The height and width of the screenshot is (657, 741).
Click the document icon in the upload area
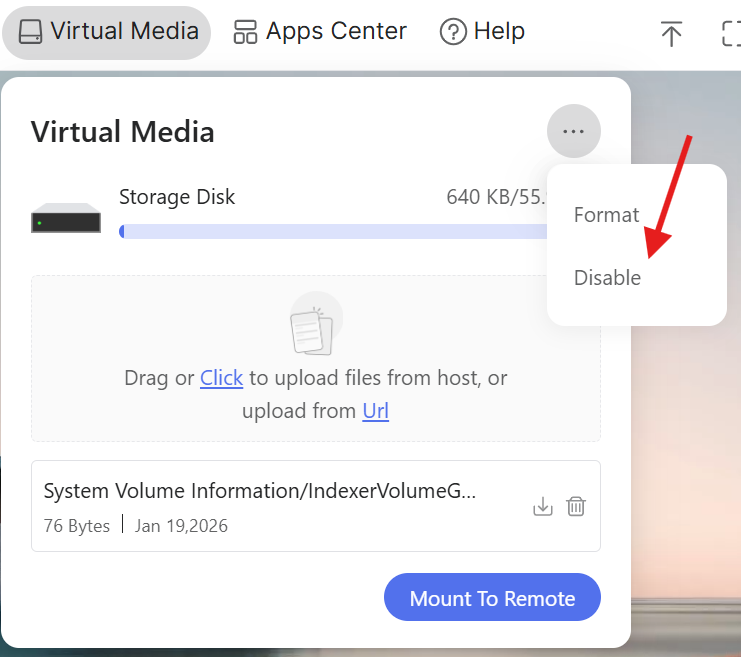312,327
